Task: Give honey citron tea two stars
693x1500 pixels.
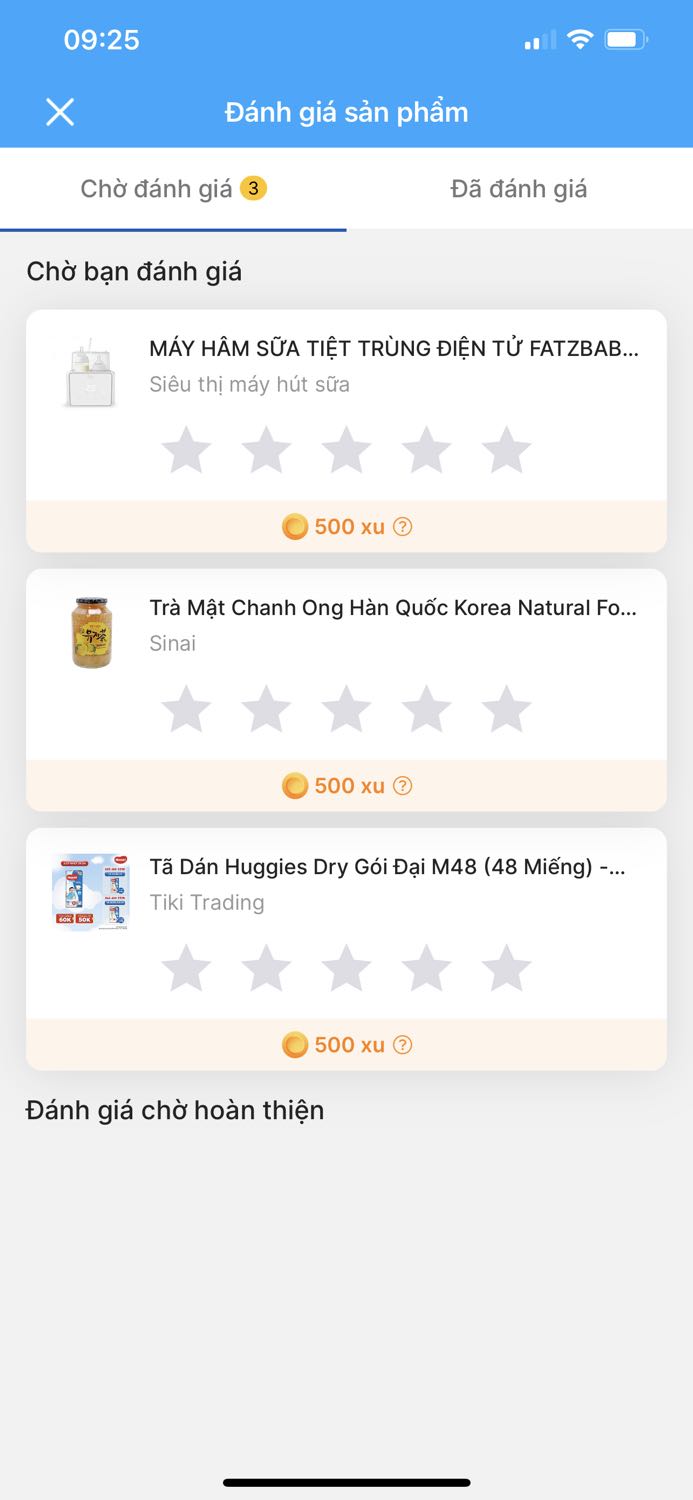Action: coord(266,709)
